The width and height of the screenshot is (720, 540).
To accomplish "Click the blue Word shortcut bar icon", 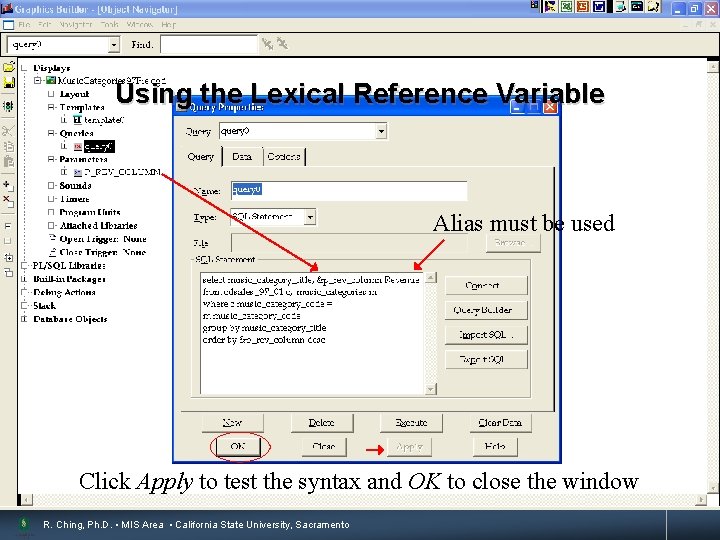I will click(x=599, y=6).
